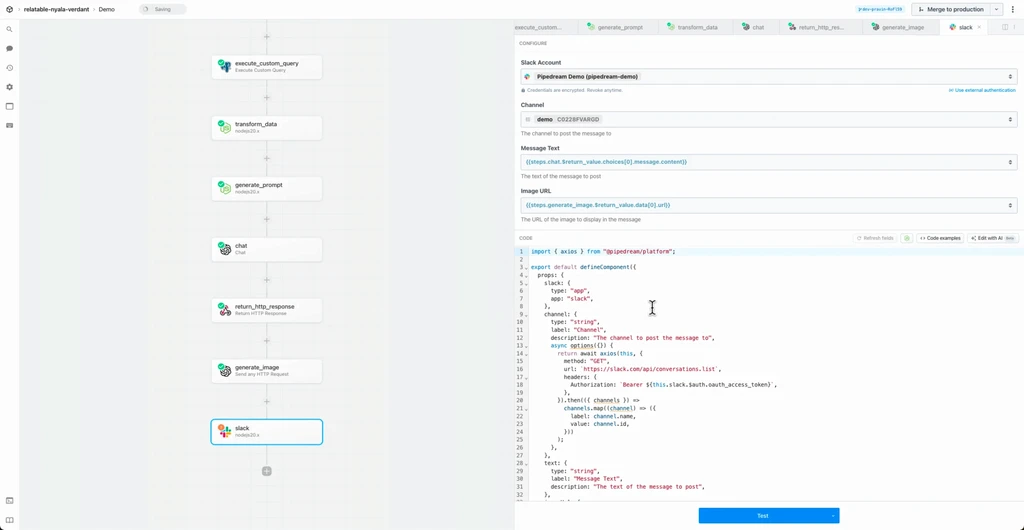Collapse code fold at line 9

point(525,314)
